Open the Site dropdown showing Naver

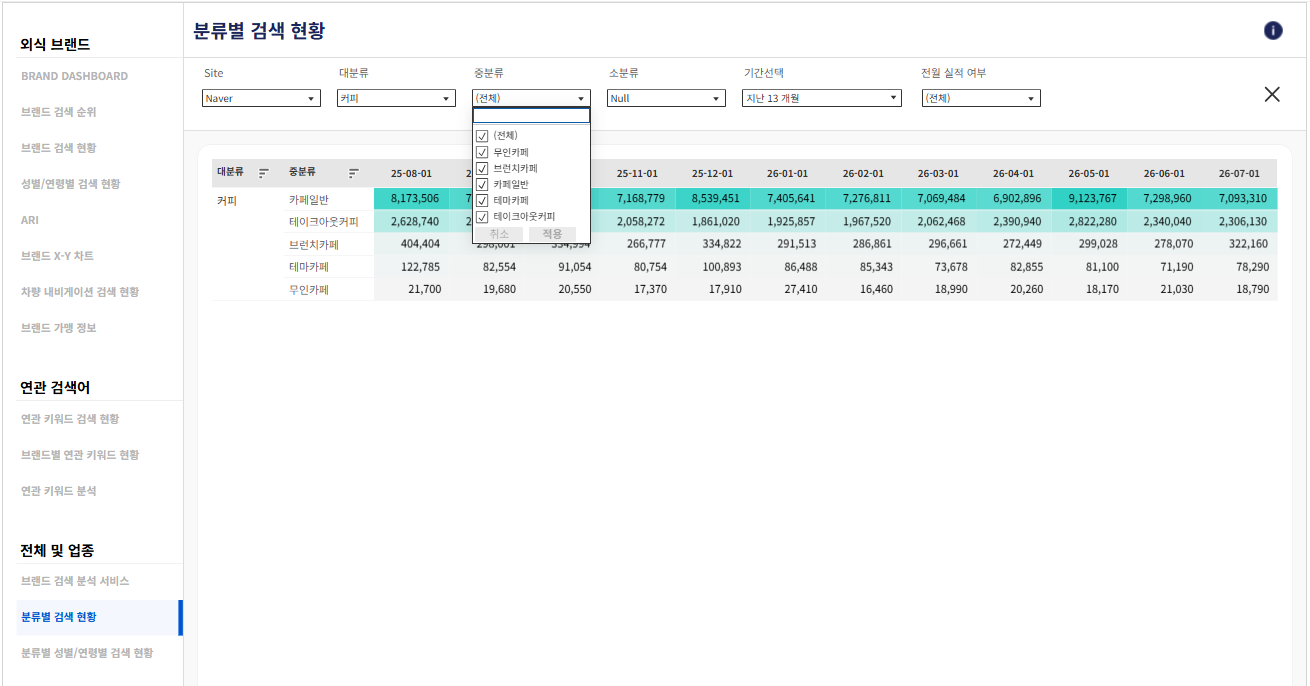261,98
